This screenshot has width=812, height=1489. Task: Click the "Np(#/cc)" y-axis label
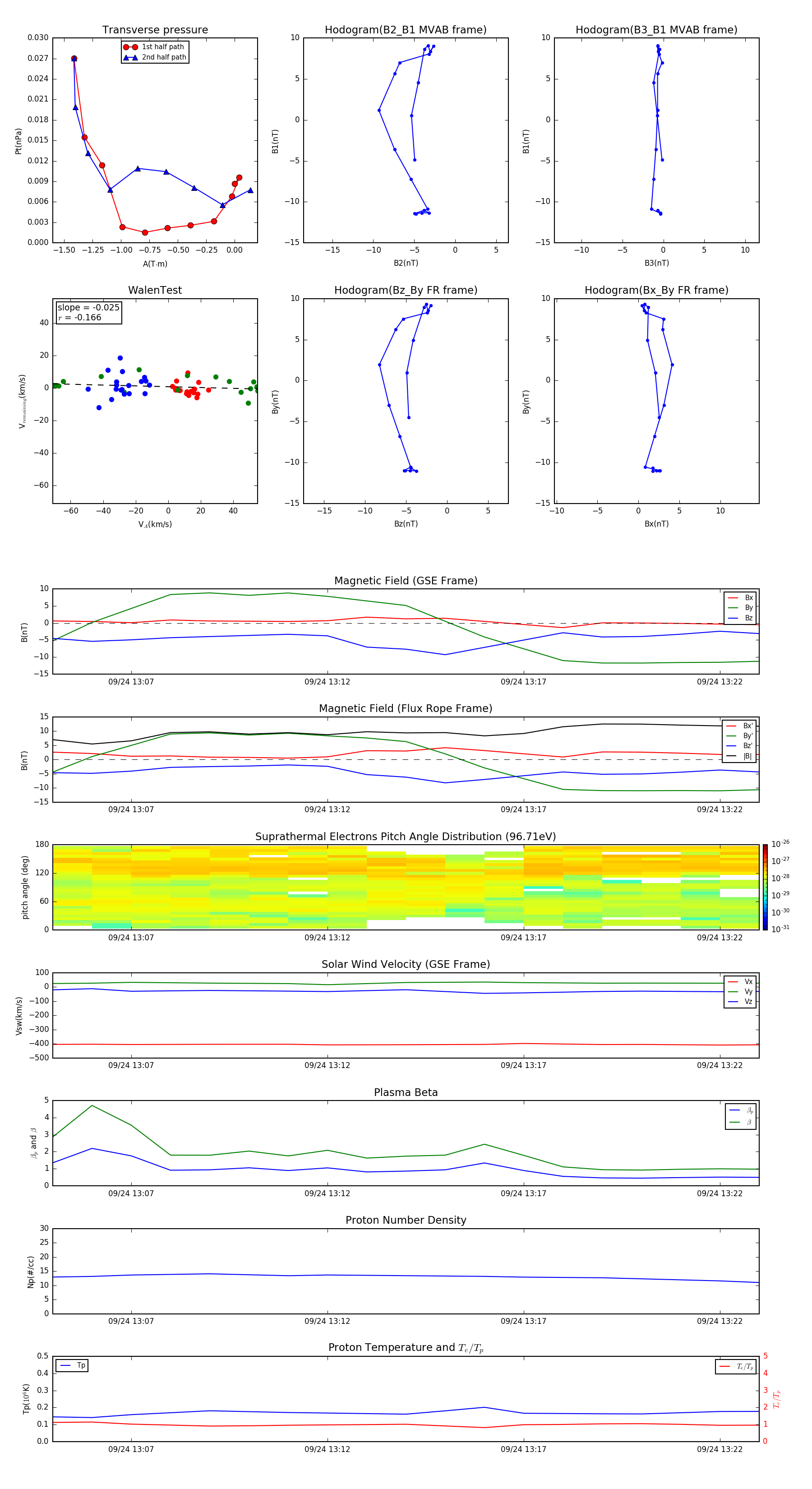pyautogui.click(x=31, y=1272)
